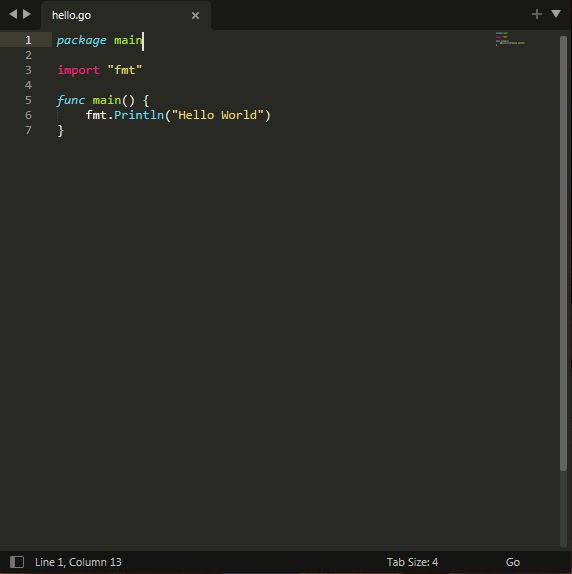The width and height of the screenshot is (572, 574).
Task: Click line number 1 in gutter
Action: pyautogui.click(x=28, y=40)
